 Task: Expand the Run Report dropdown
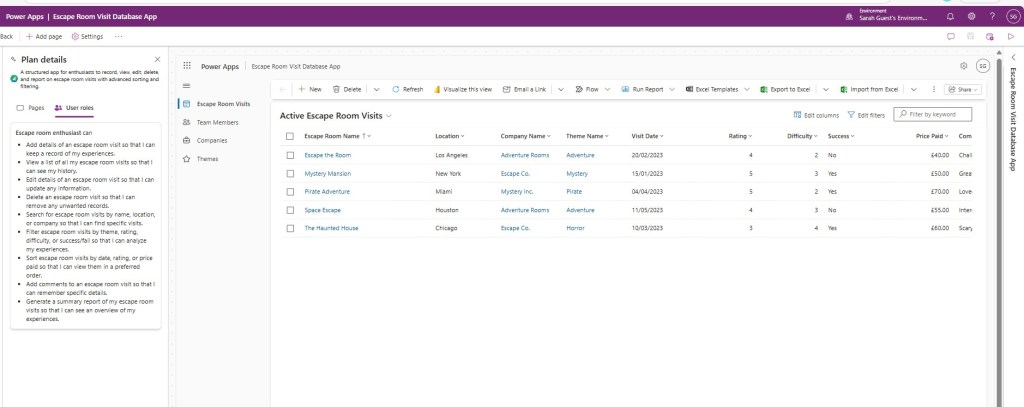coord(673,89)
